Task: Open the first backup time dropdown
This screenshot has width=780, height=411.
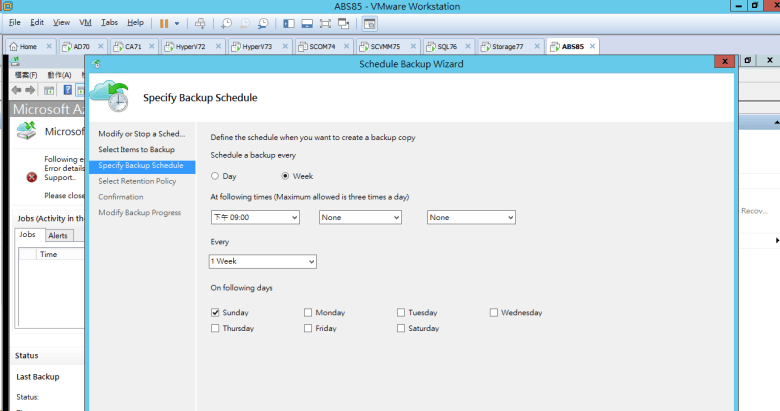Action: pos(255,217)
